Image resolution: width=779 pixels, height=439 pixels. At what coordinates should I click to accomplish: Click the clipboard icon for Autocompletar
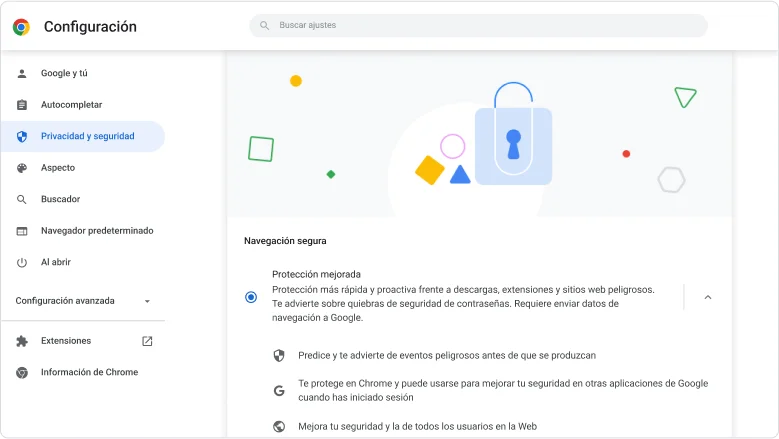[x=22, y=105]
